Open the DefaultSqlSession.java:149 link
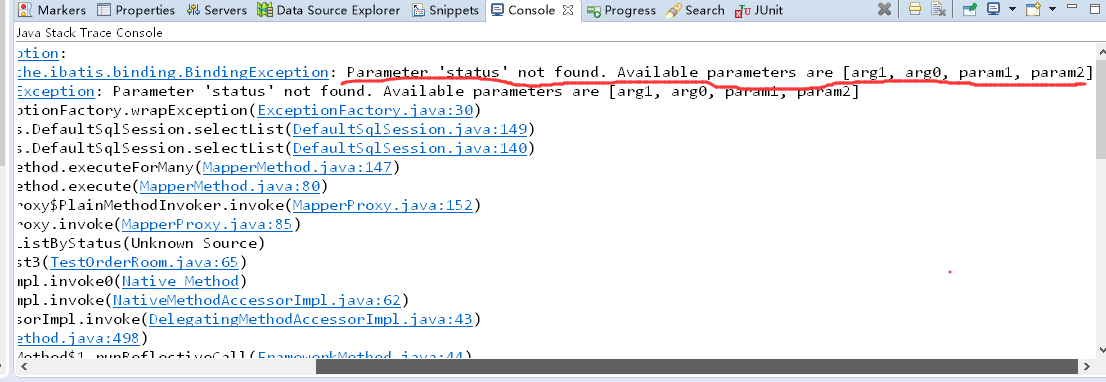The height and width of the screenshot is (382, 1106). (411, 130)
